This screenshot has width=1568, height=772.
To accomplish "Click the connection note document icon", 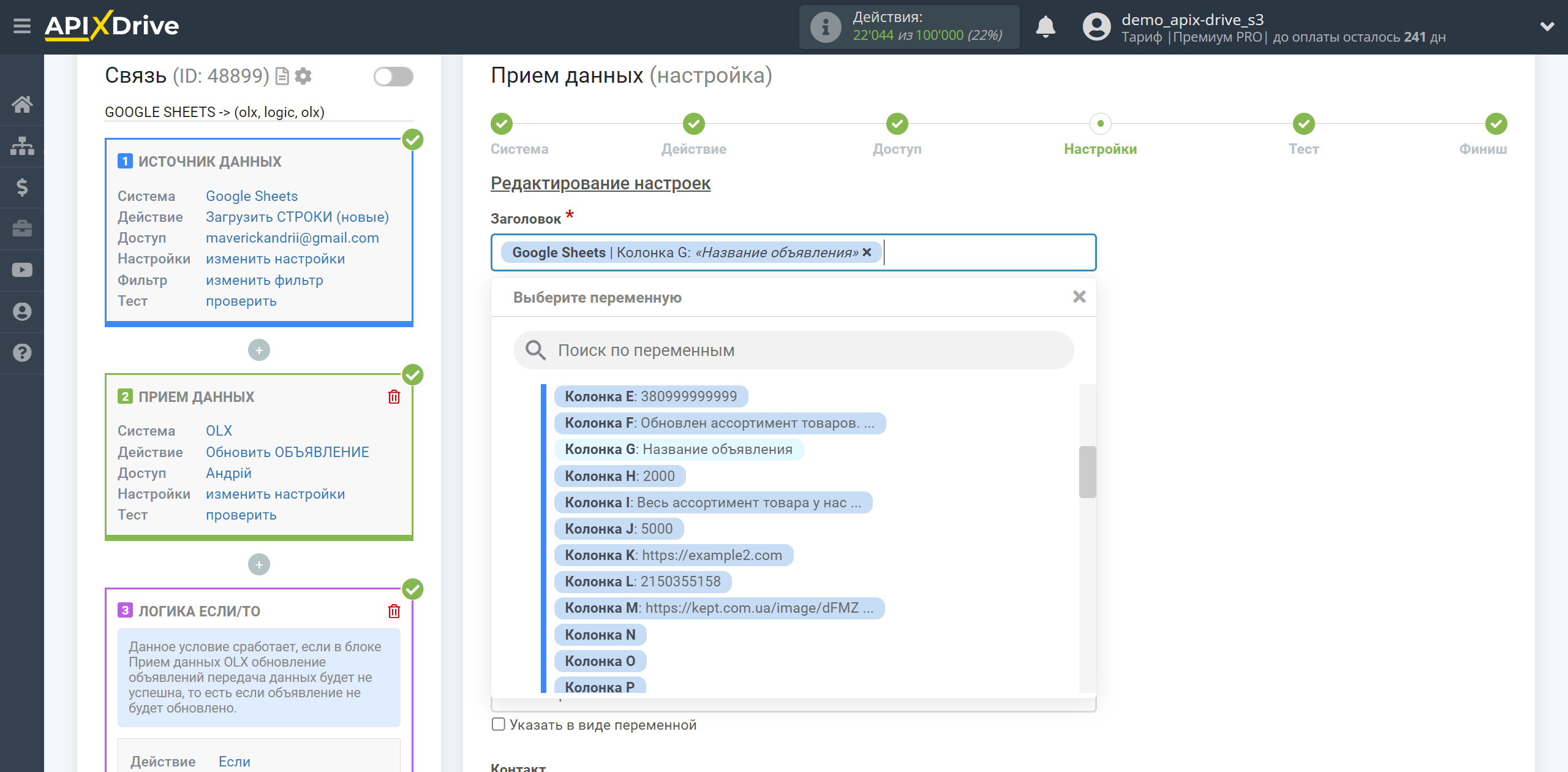I will click(282, 76).
